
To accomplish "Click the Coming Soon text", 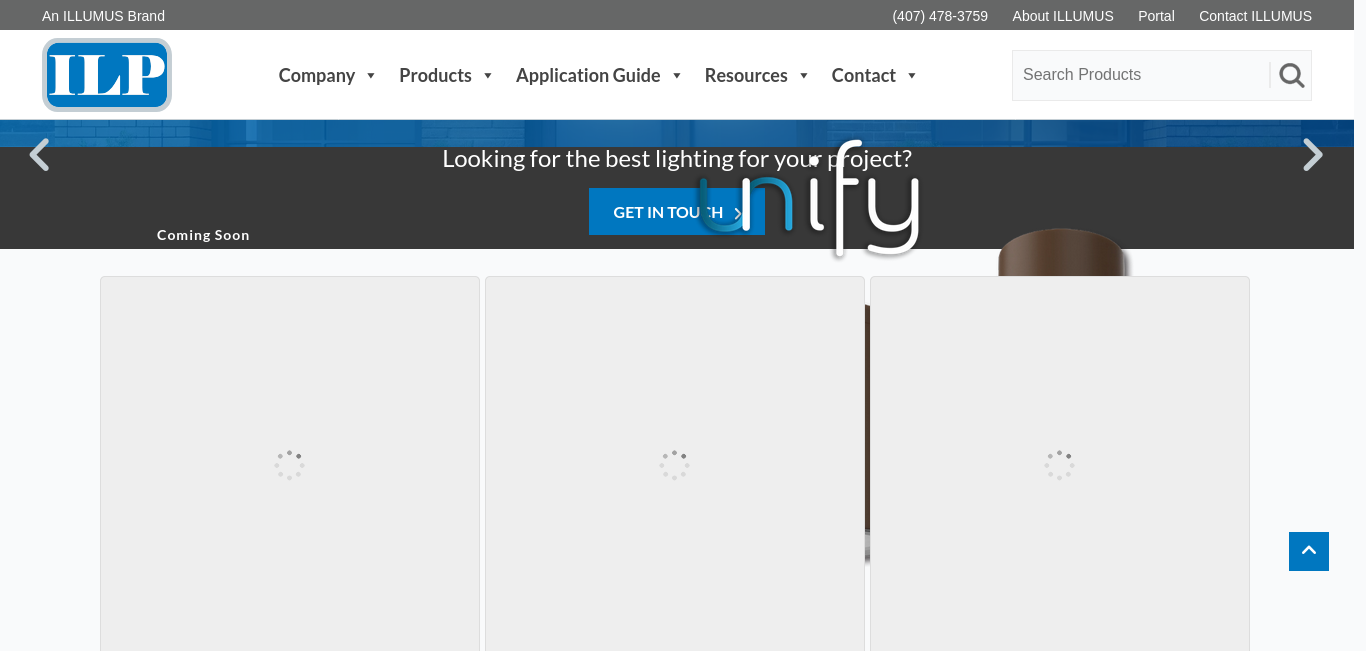I will (203, 235).
